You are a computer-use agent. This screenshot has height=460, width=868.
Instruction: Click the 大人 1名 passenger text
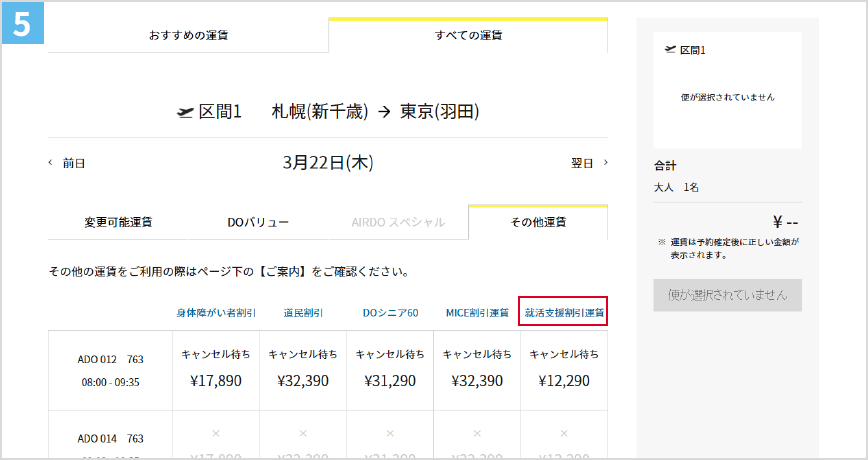(676, 188)
